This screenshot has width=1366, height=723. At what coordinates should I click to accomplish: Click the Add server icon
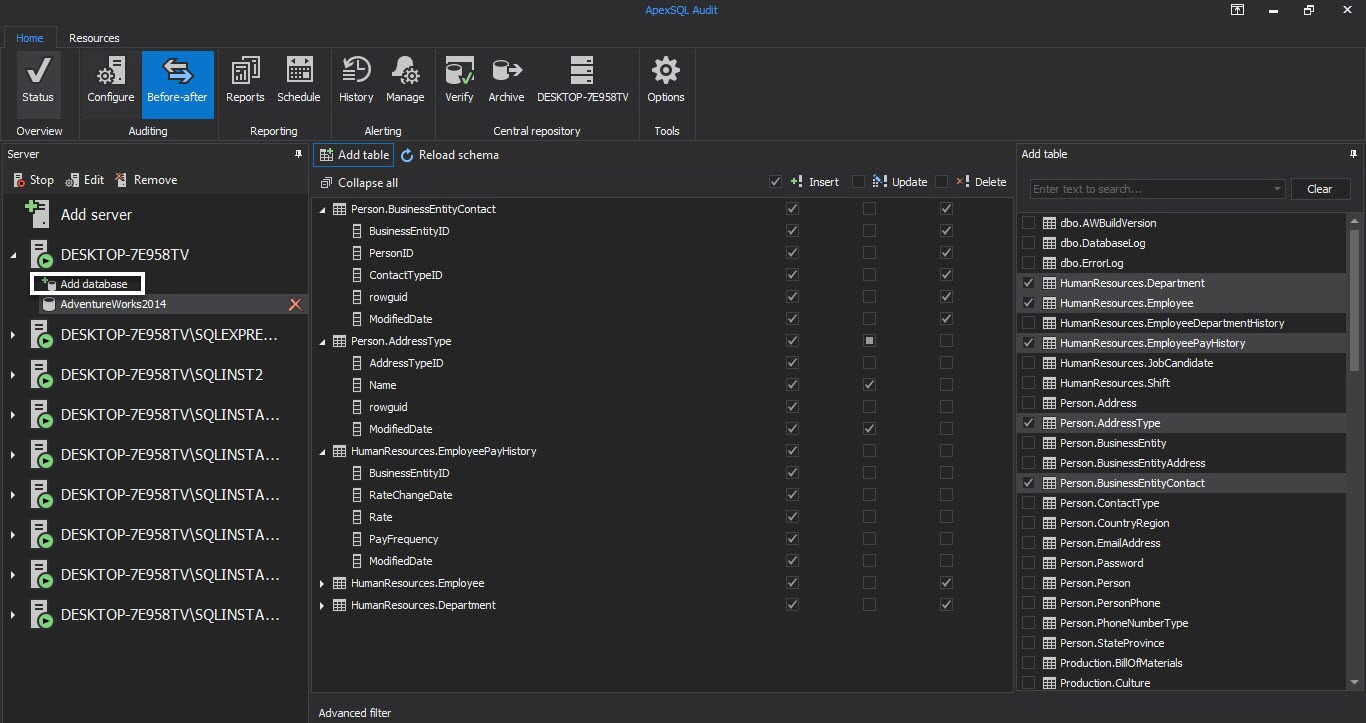tap(38, 214)
